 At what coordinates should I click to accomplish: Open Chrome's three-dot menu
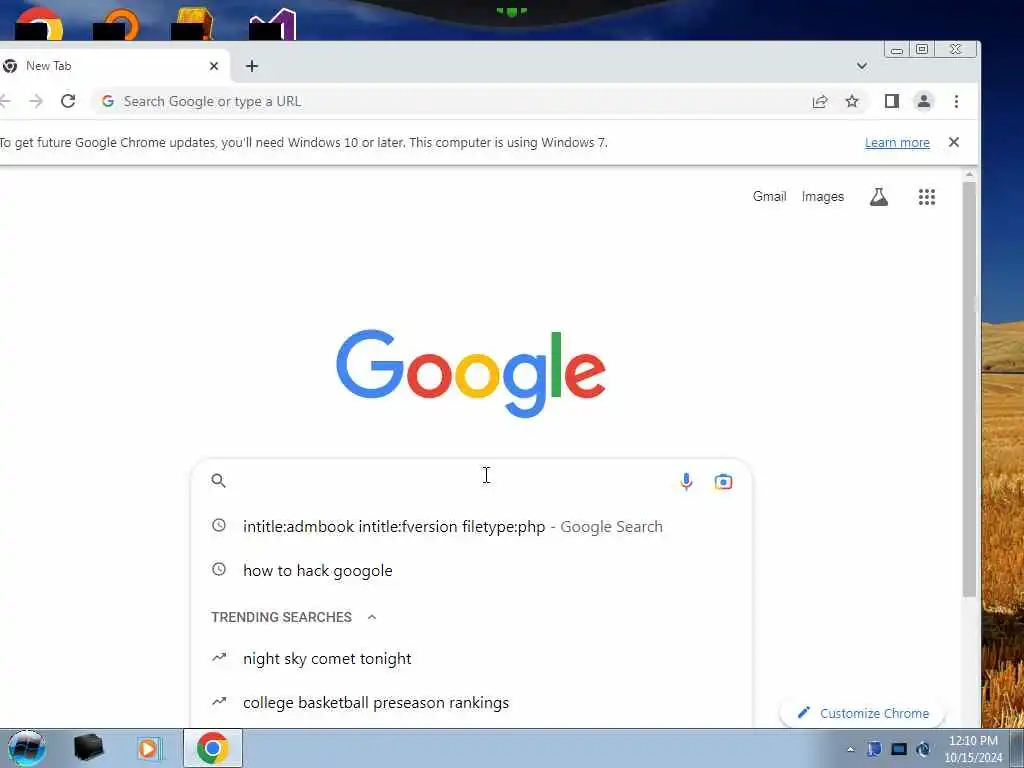[x=956, y=101]
